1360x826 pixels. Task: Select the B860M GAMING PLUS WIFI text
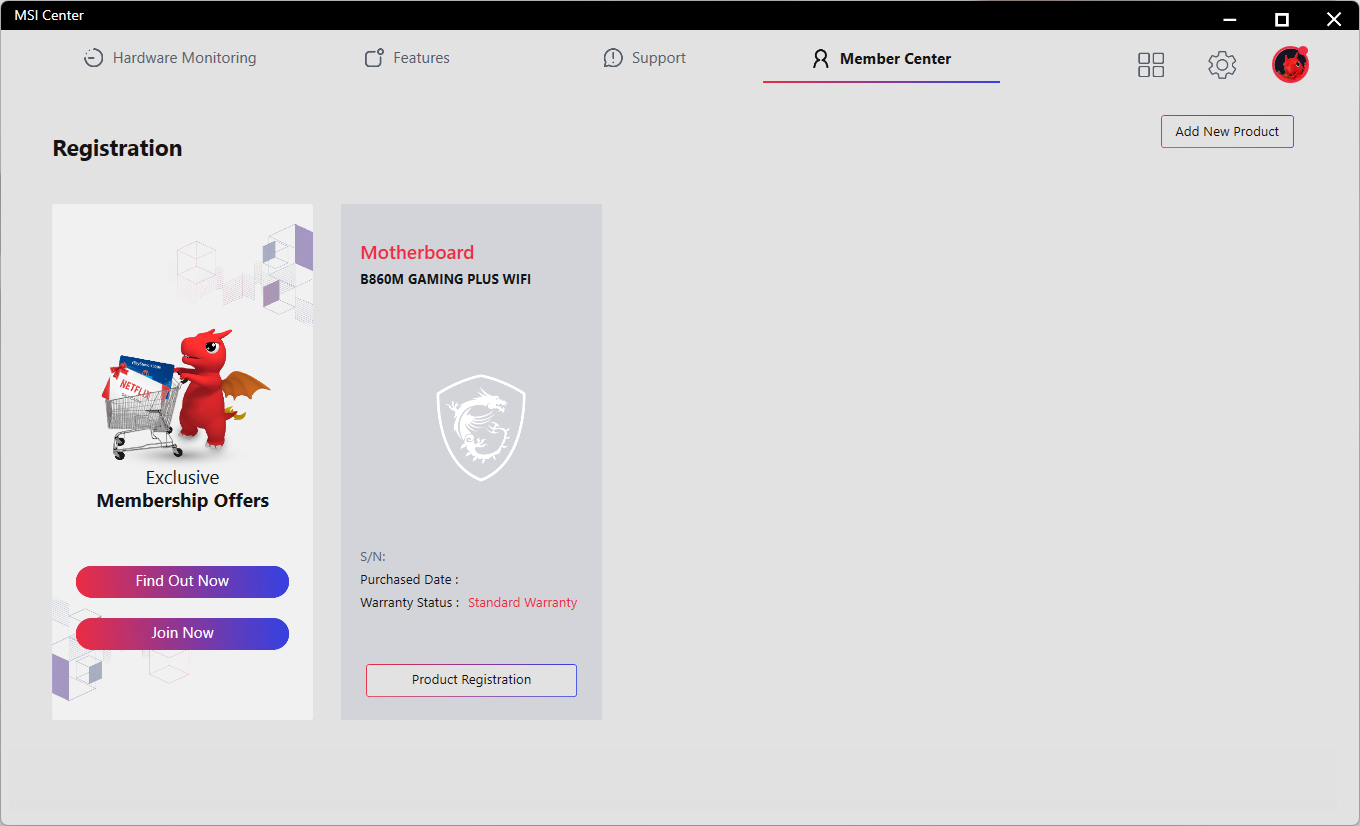click(445, 280)
